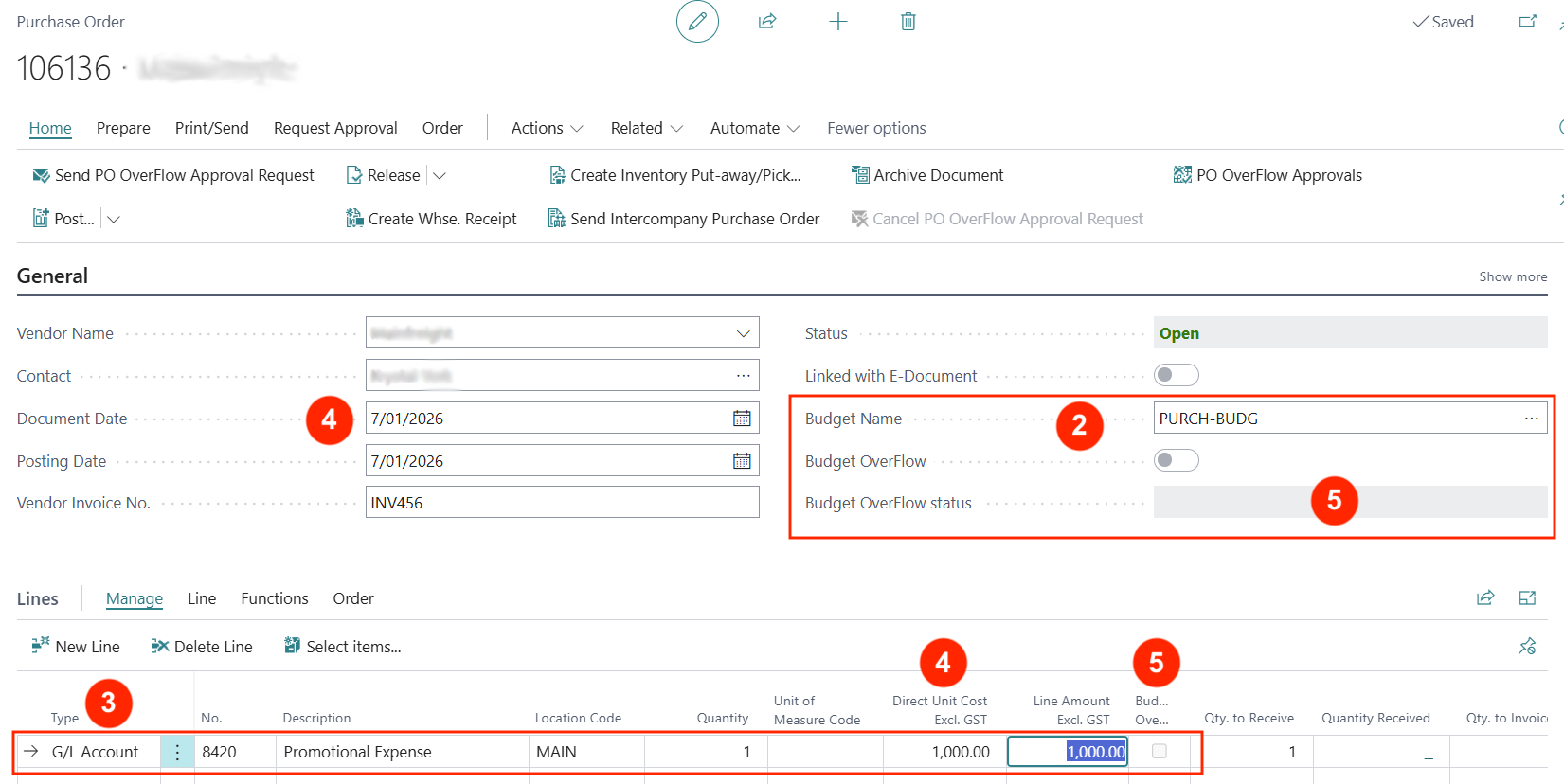This screenshot has width=1564, height=784.
Task: Toggle the Linked with E-Document switch
Action: (x=1176, y=376)
